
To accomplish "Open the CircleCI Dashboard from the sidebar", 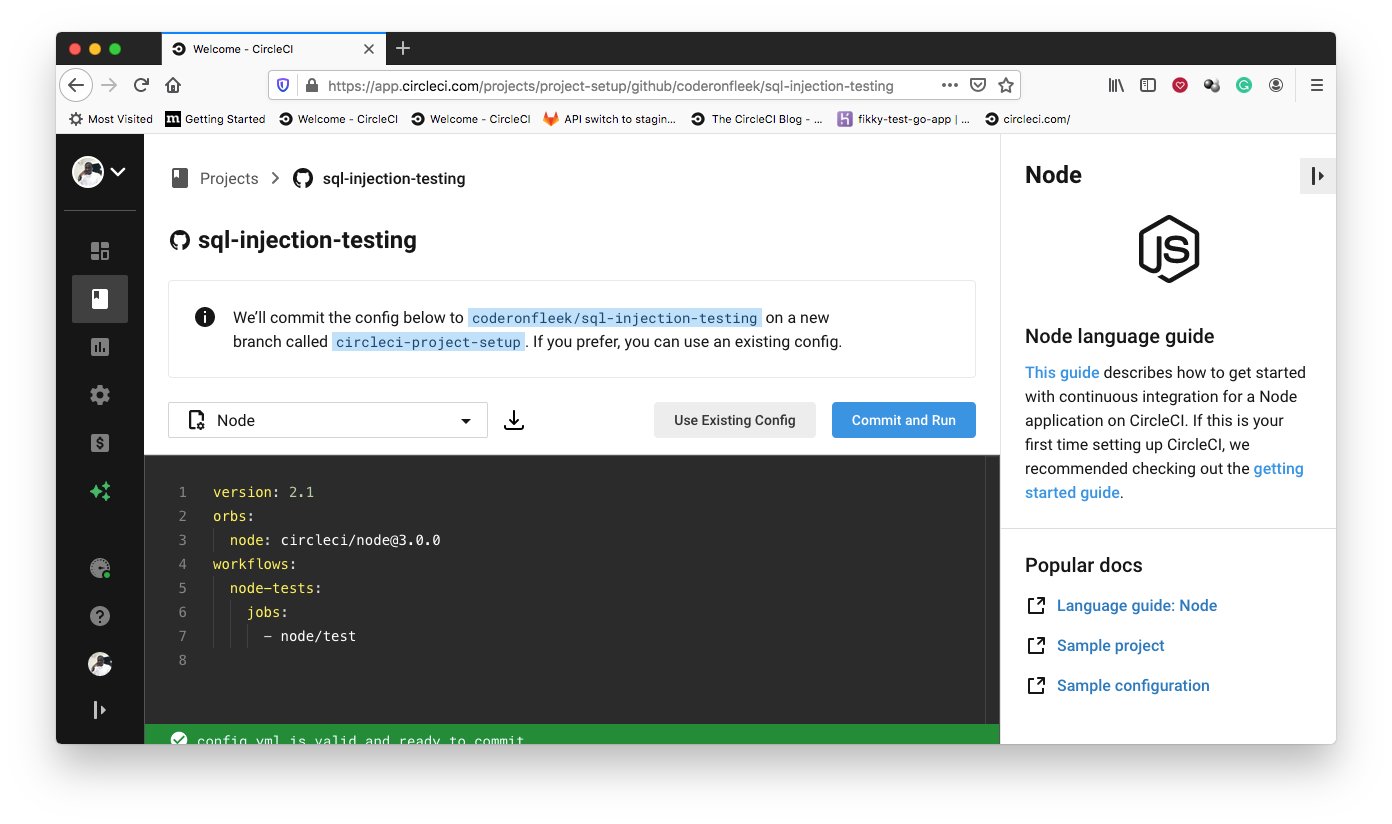I will point(100,250).
